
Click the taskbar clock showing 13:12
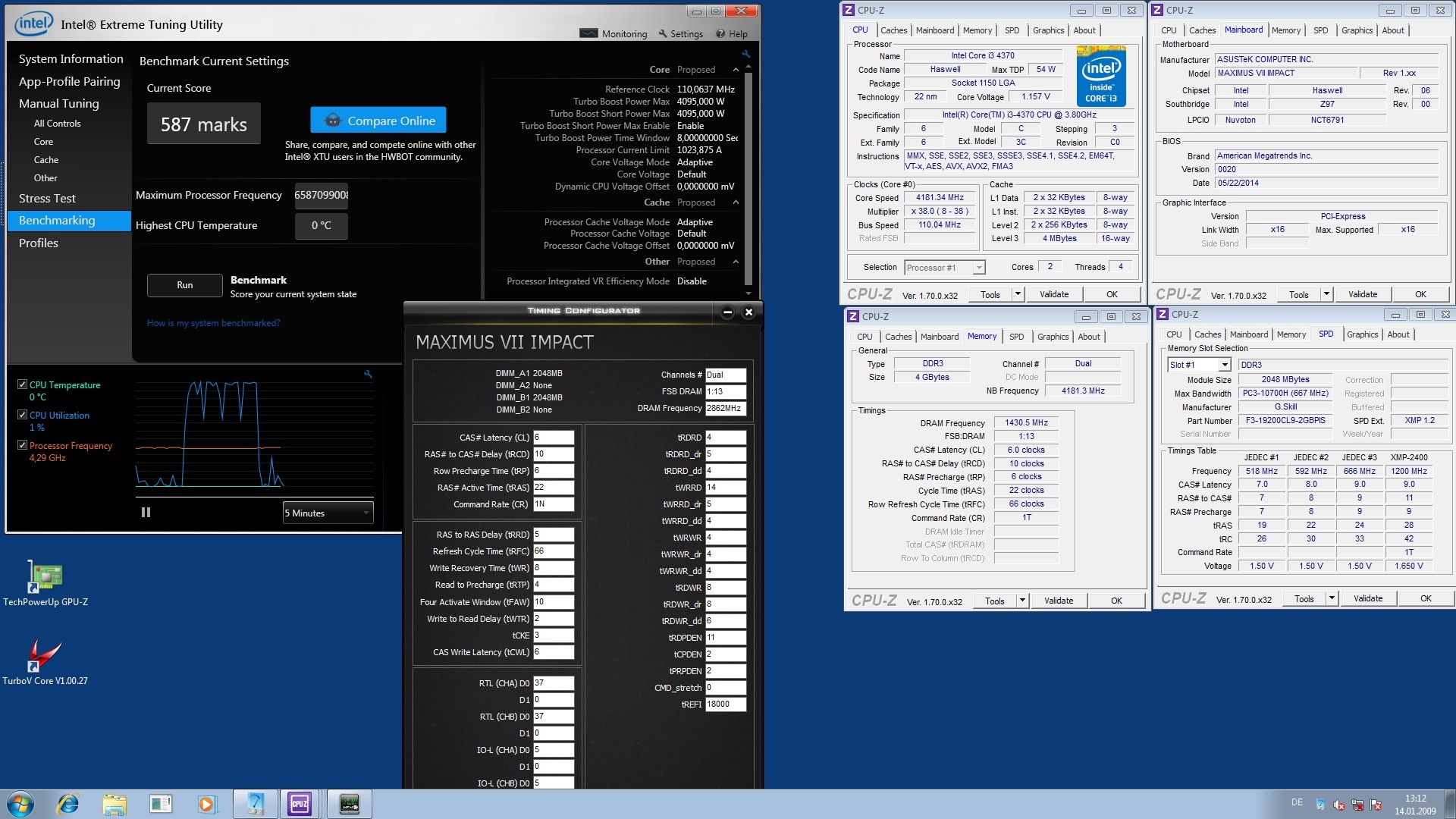[1415, 804]
